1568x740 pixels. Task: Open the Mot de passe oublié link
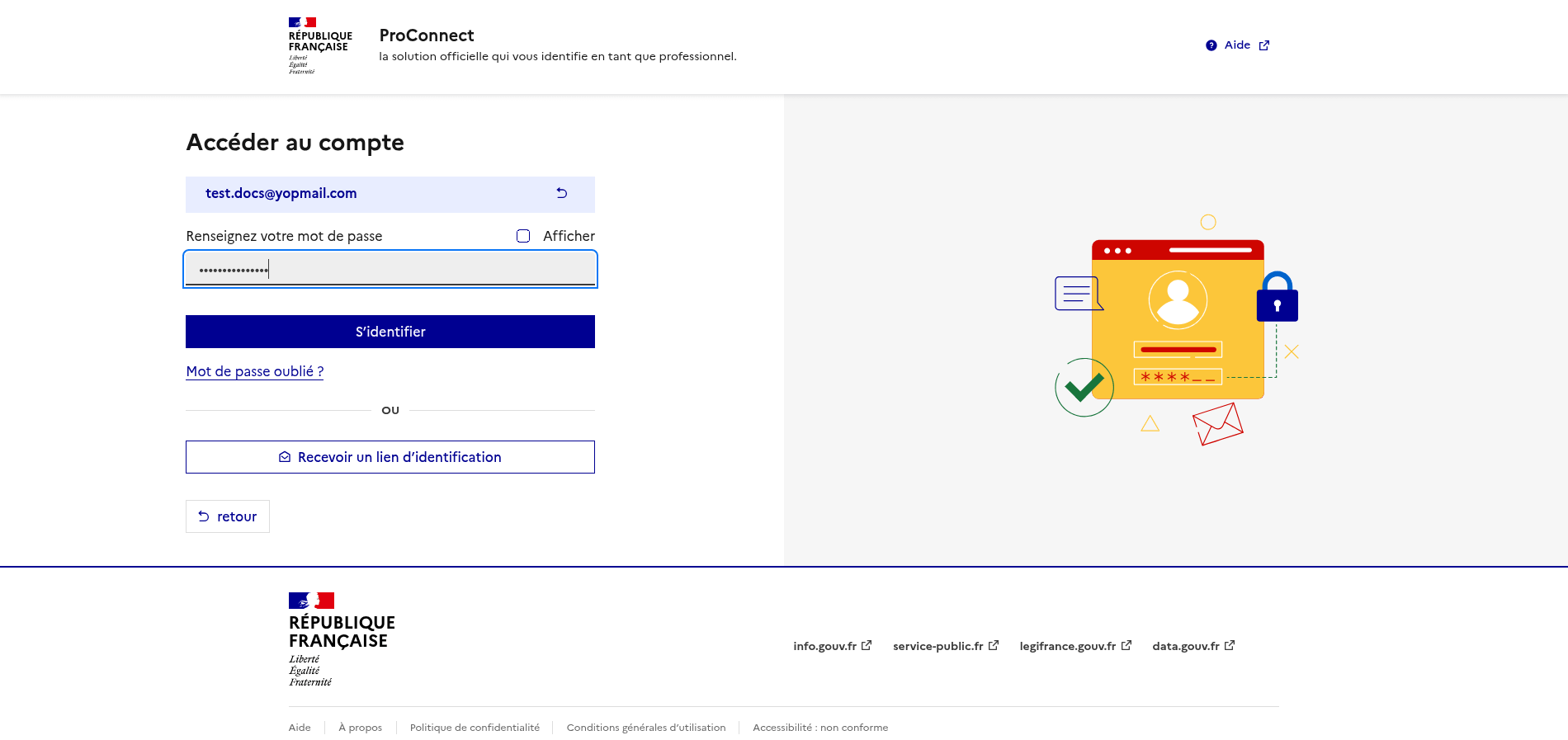[x=254, y=371]
